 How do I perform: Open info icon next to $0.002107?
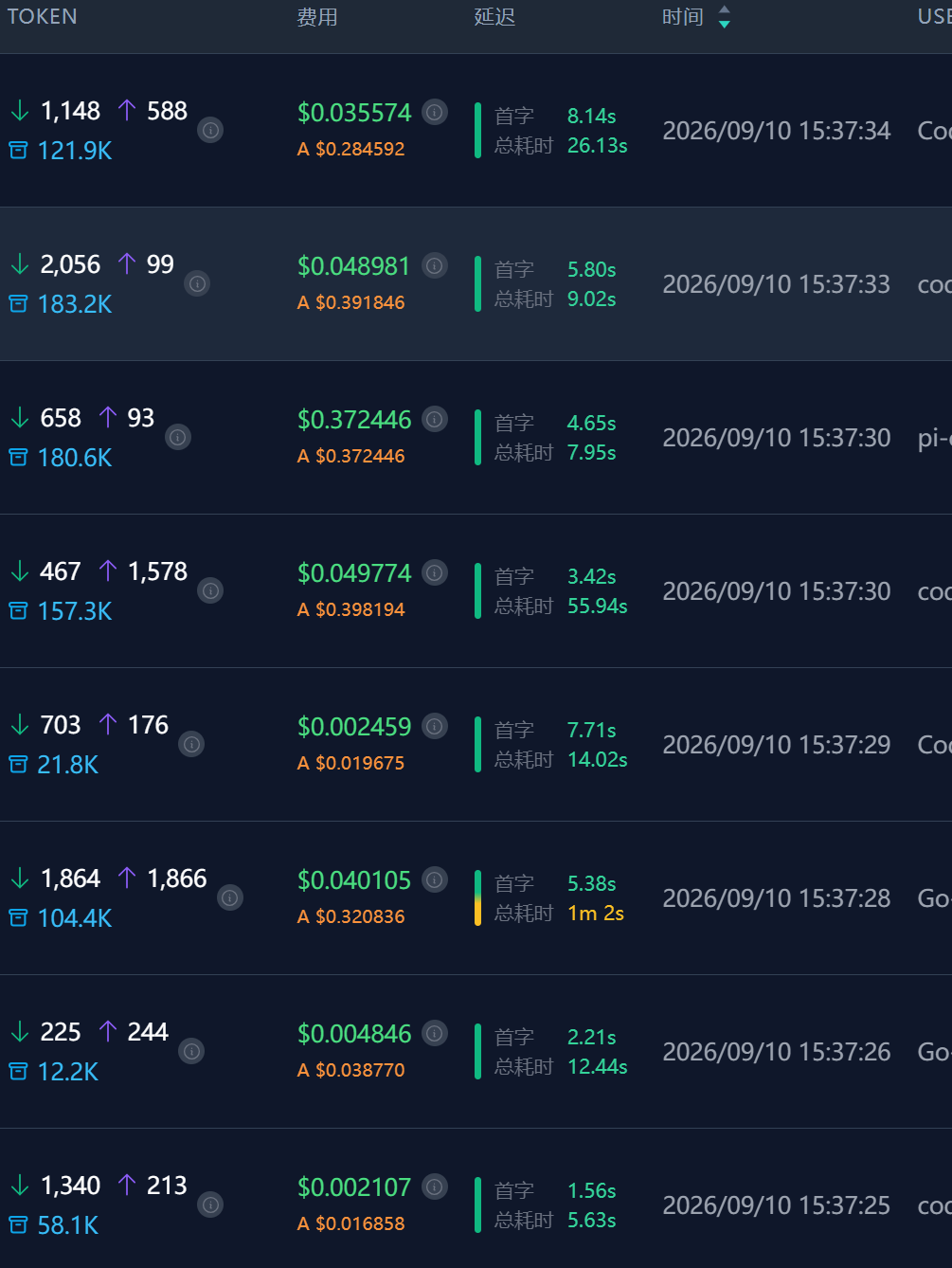coord(435,1186)
